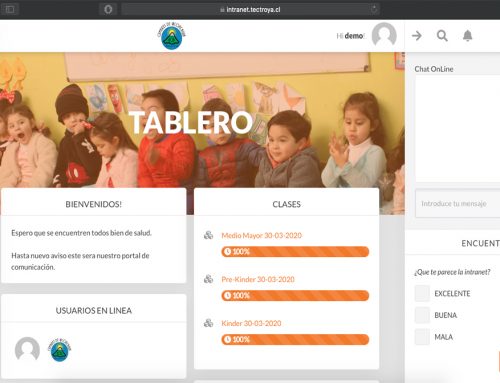
Task: Reload the page with the refresh icon
Action: click(374, 9)
